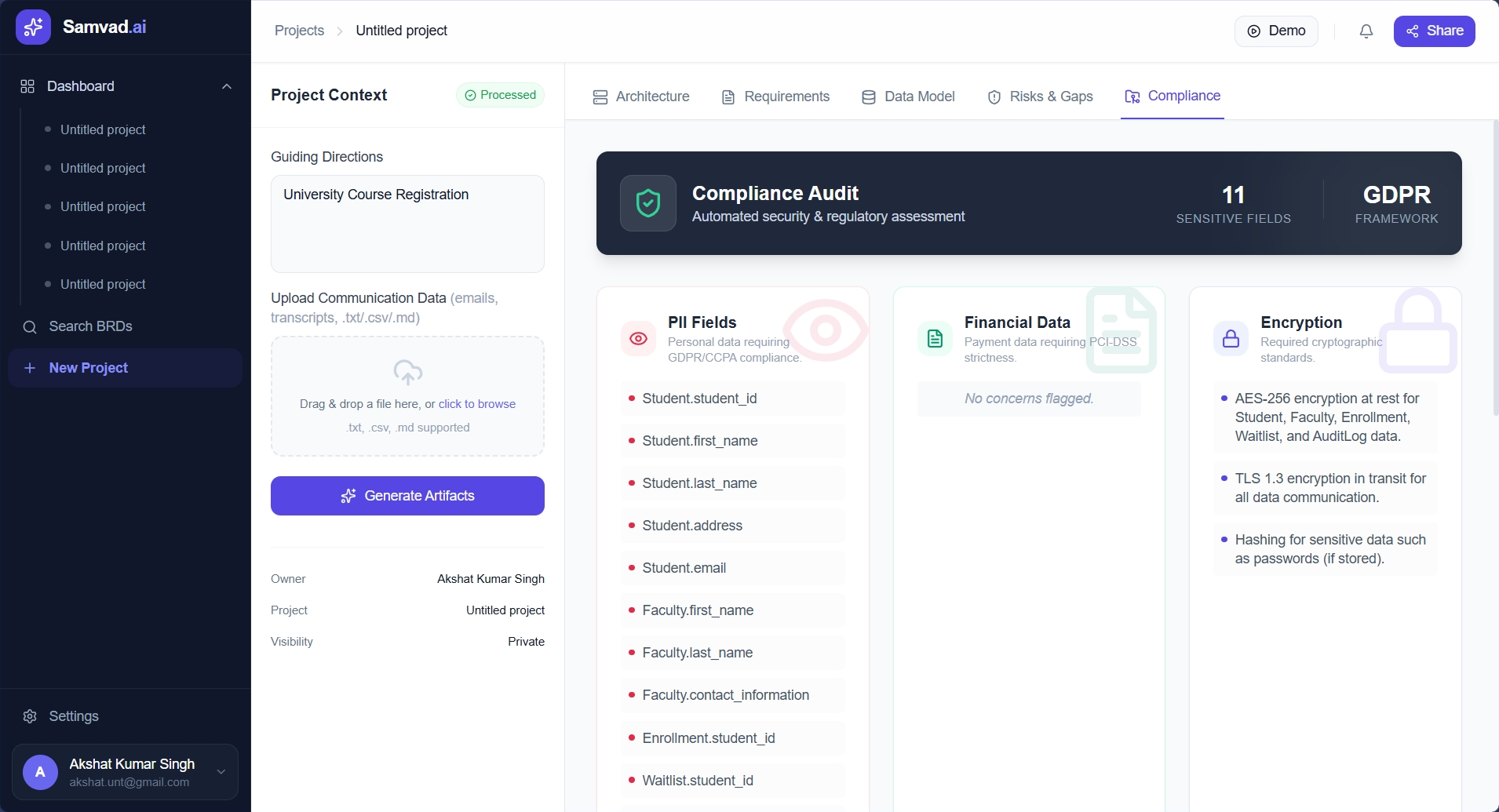Click the Compliance Audit shield icon
The width and height of the screenshot is (1499, 812).
point(647,203)
